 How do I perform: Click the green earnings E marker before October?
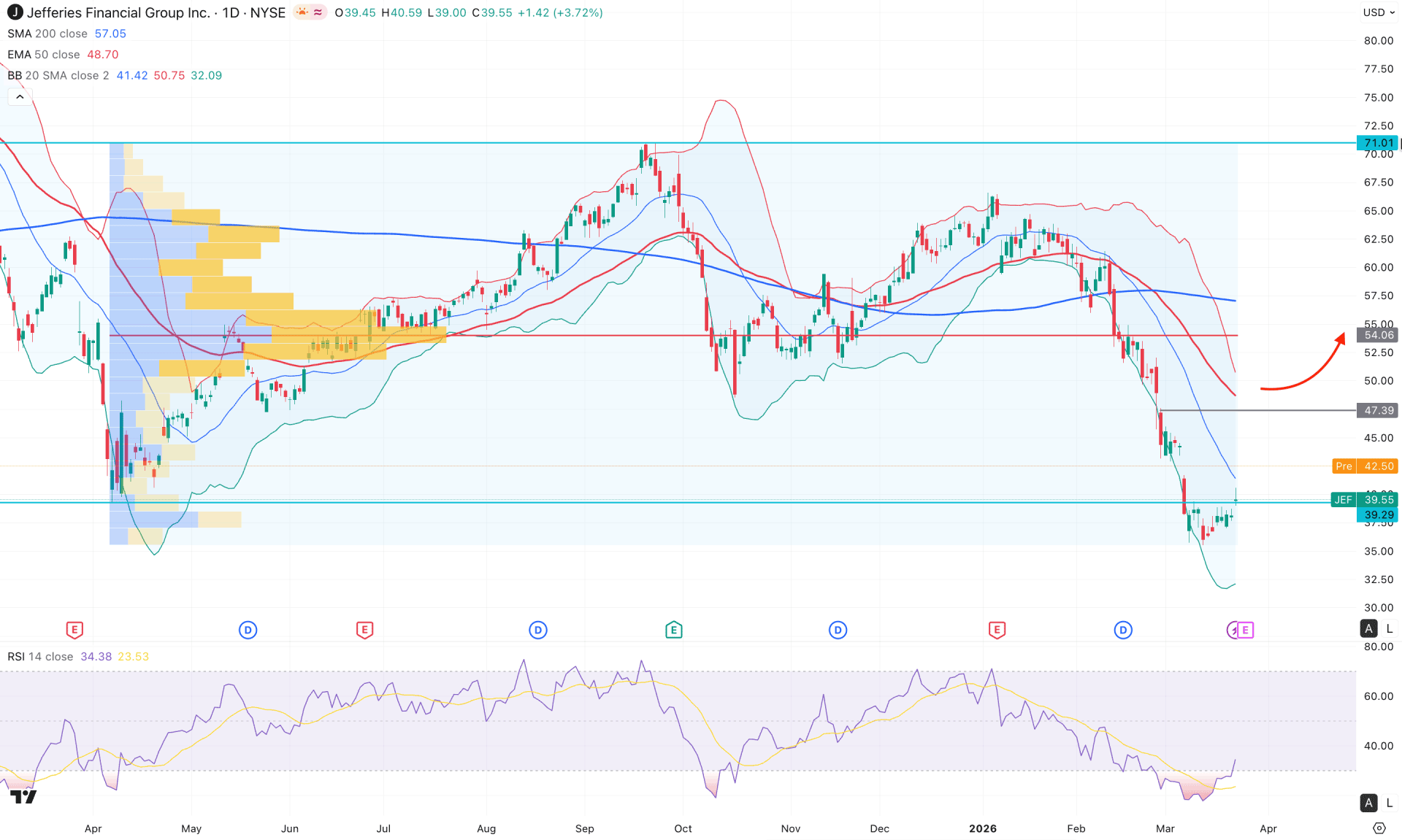coord(674,630)
